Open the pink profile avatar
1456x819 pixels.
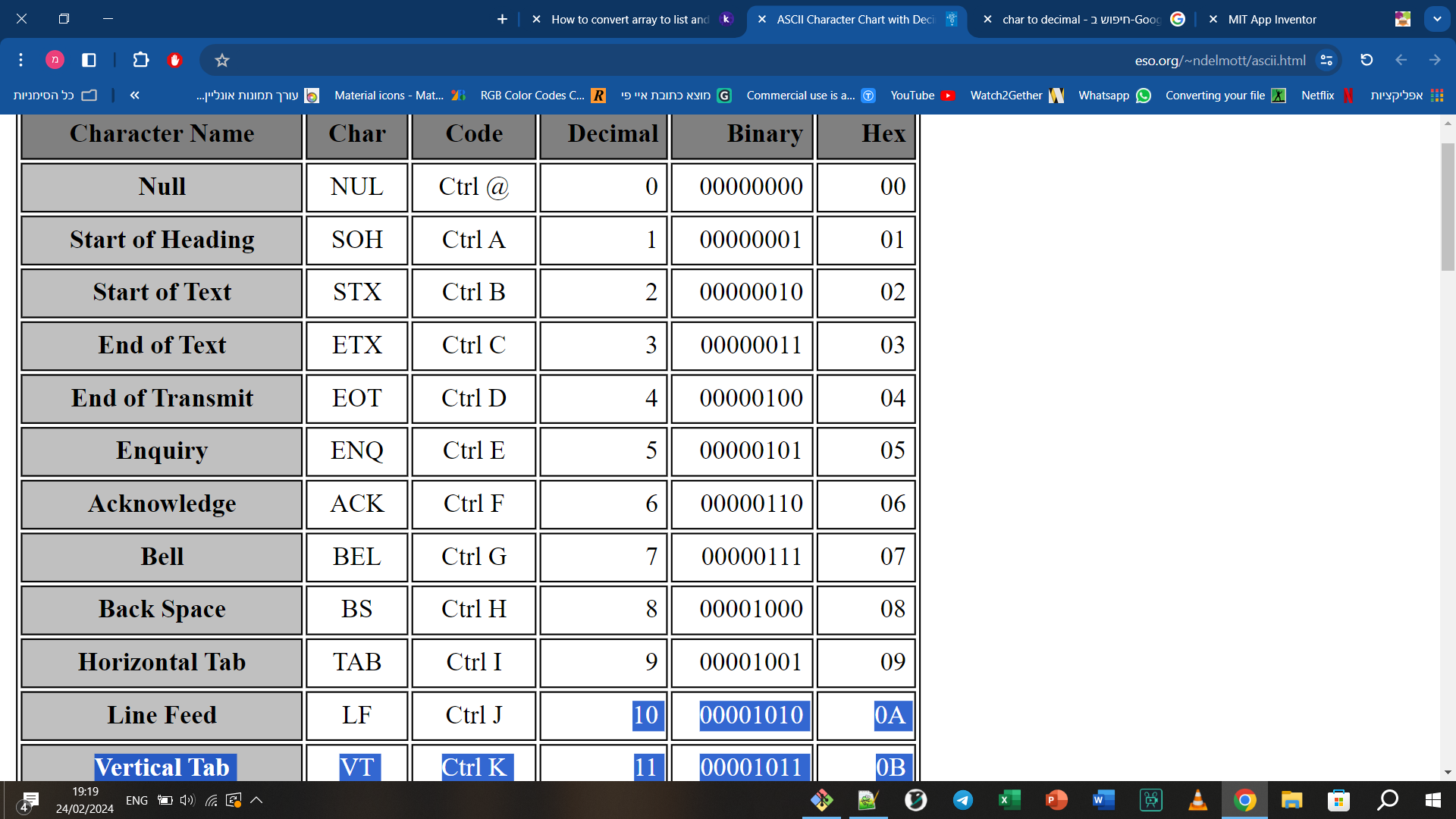pyautogui.click(x=55, y=60)
